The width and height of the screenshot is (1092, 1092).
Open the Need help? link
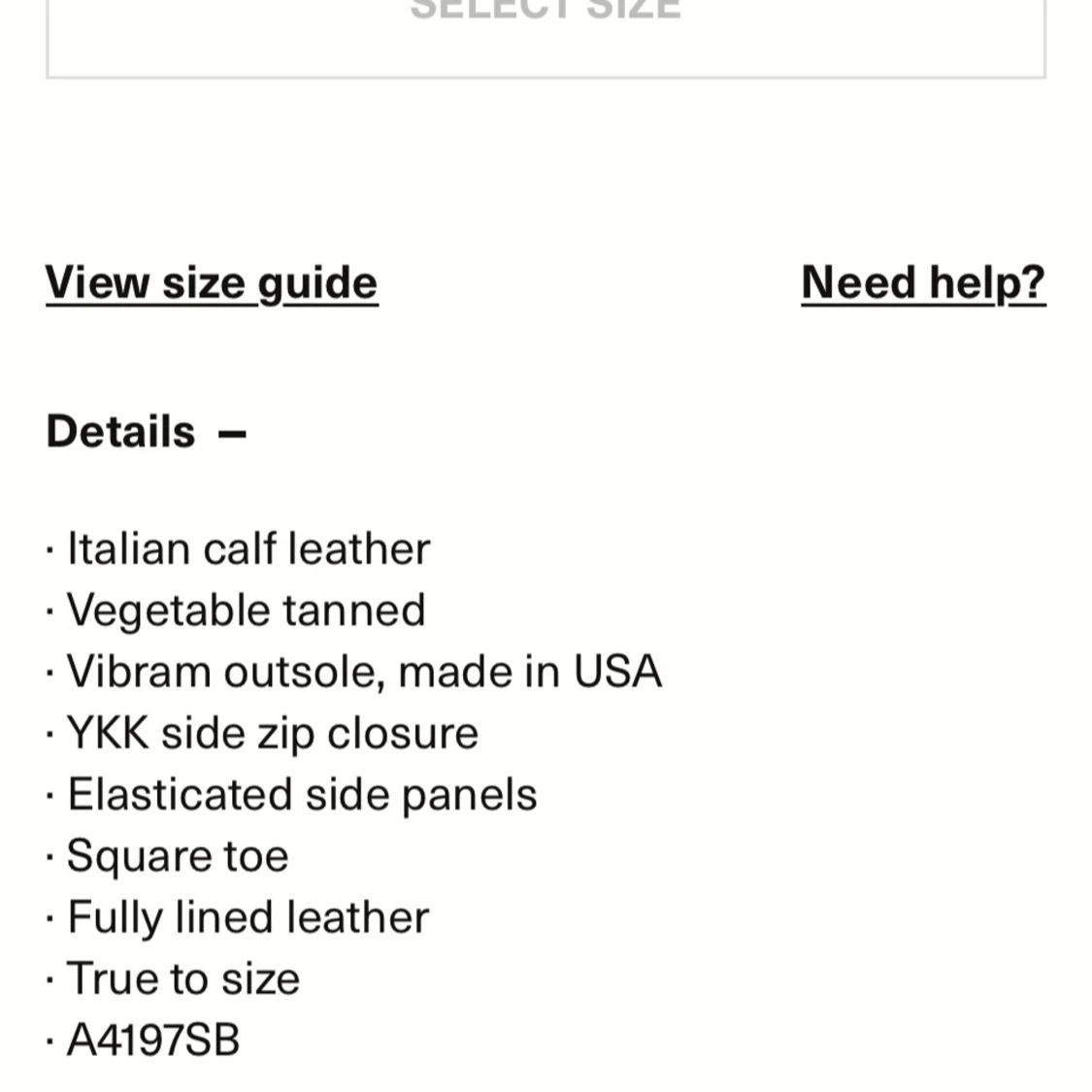tap(923, 282)
